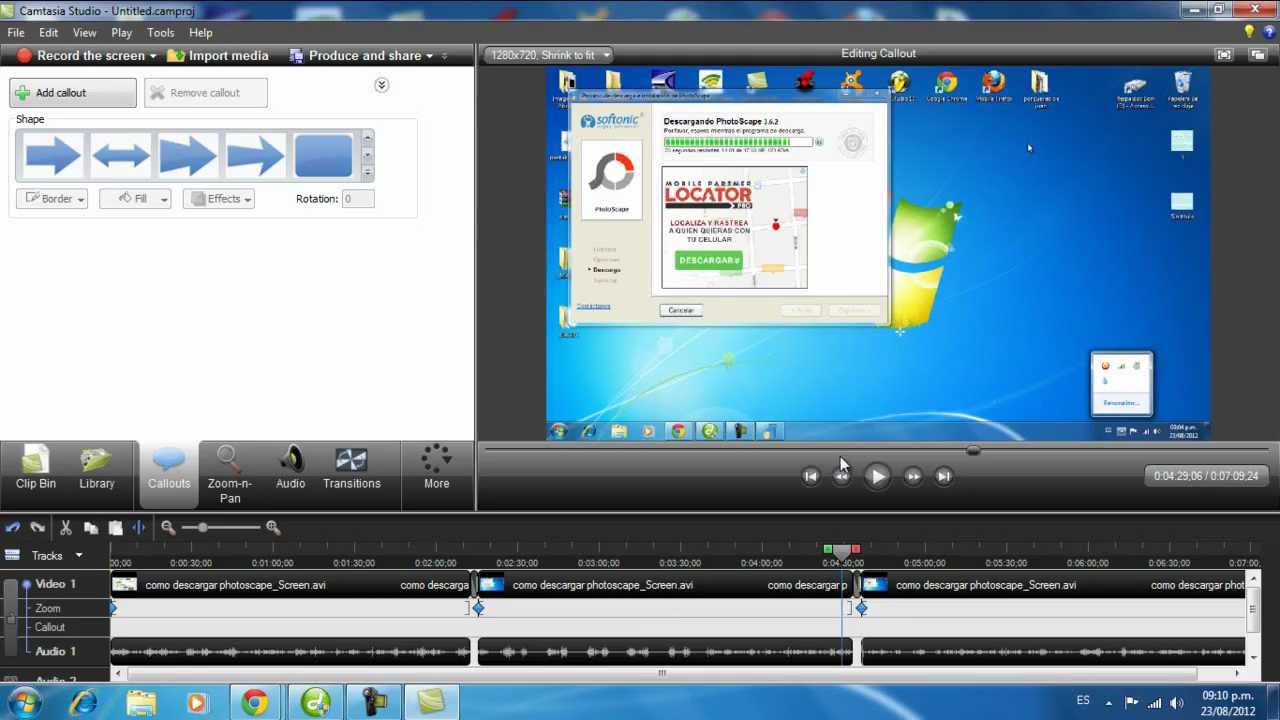Open the More tab
The width and height of the screenshot is (1280, 720).
(x=437, y=469)
